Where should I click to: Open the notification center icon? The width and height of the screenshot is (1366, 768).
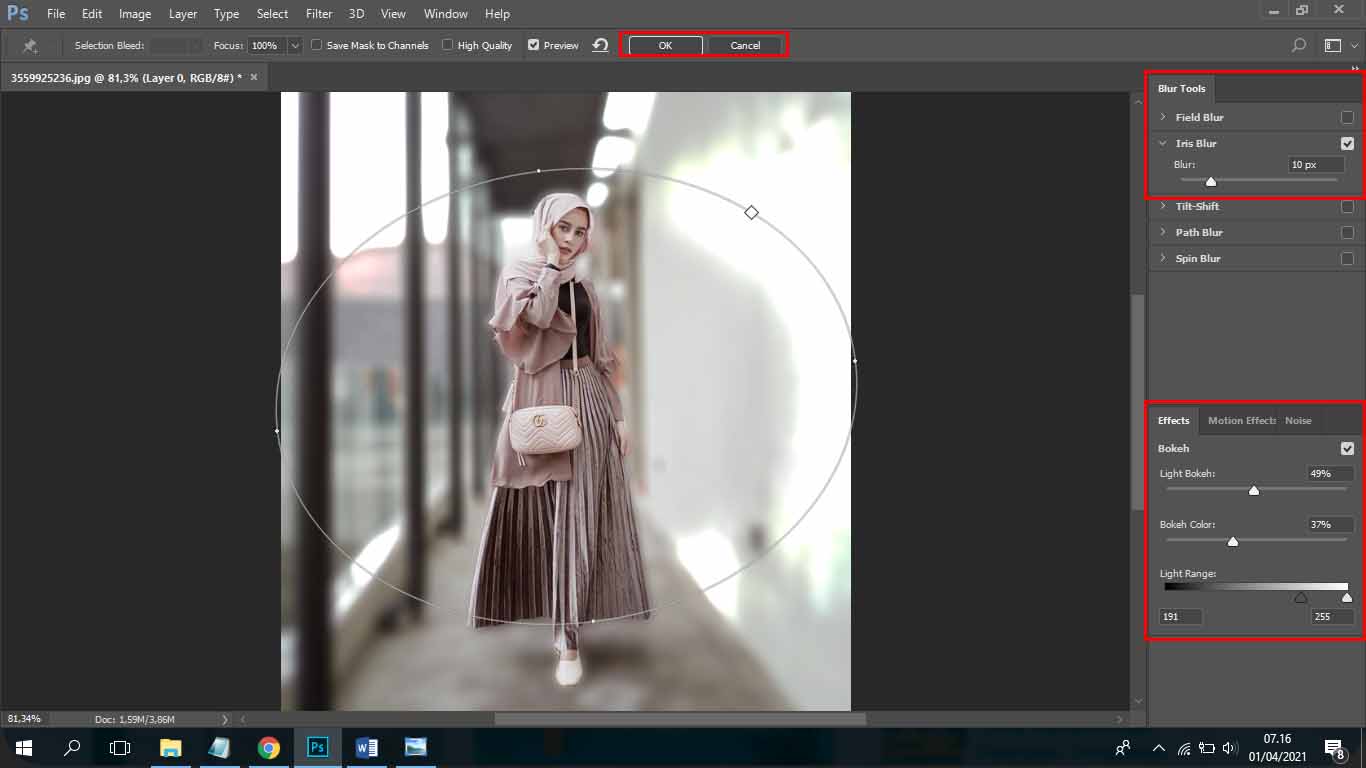click(x=1333, y=748)
